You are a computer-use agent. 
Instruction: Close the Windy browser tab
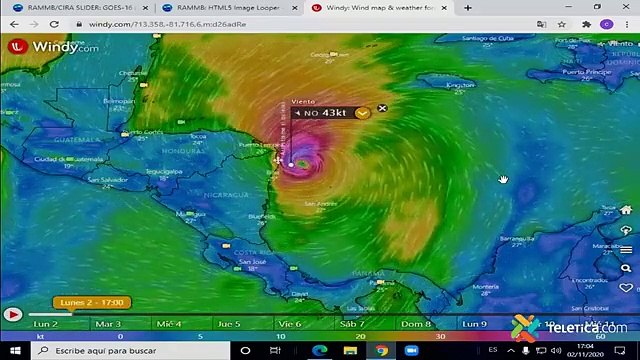pyautogui.click(x=444, y=8)
